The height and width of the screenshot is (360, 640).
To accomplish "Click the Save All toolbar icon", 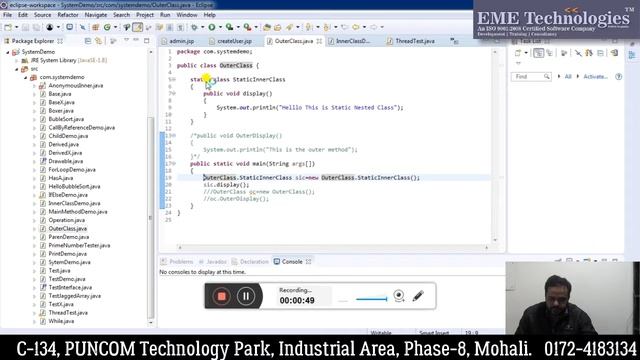I will pos(36,27).
